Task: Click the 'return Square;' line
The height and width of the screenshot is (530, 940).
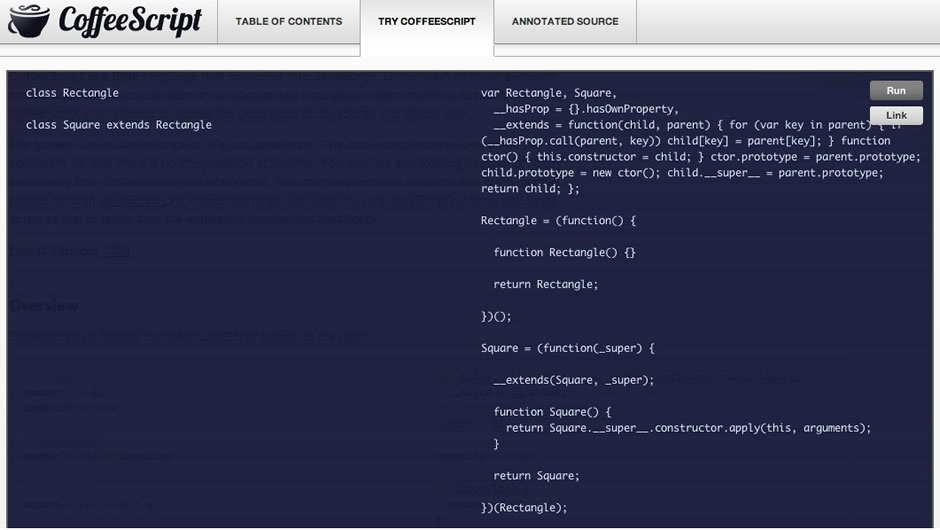Action: tap(537, 476)
